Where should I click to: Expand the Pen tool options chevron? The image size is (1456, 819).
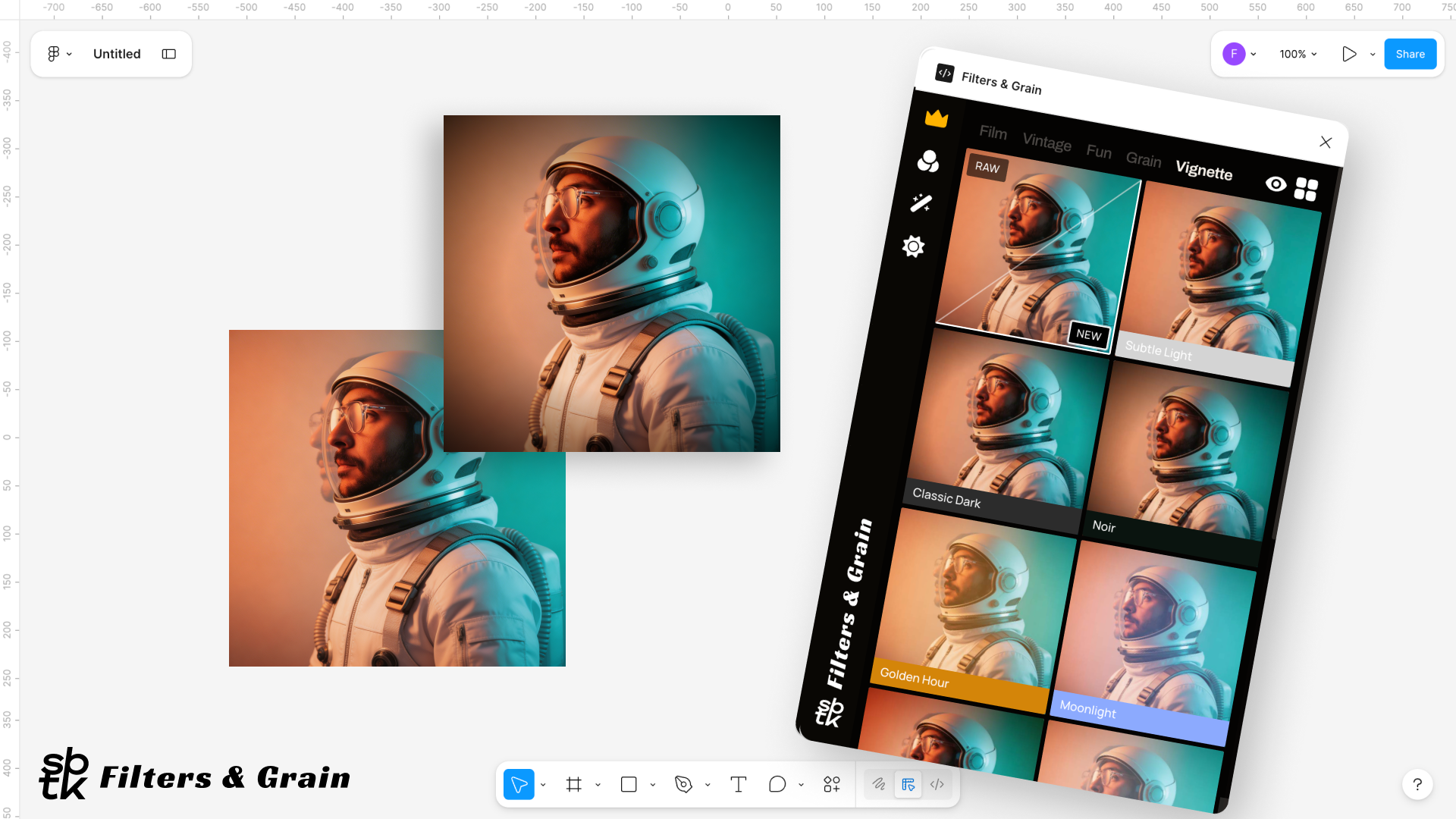708,785
